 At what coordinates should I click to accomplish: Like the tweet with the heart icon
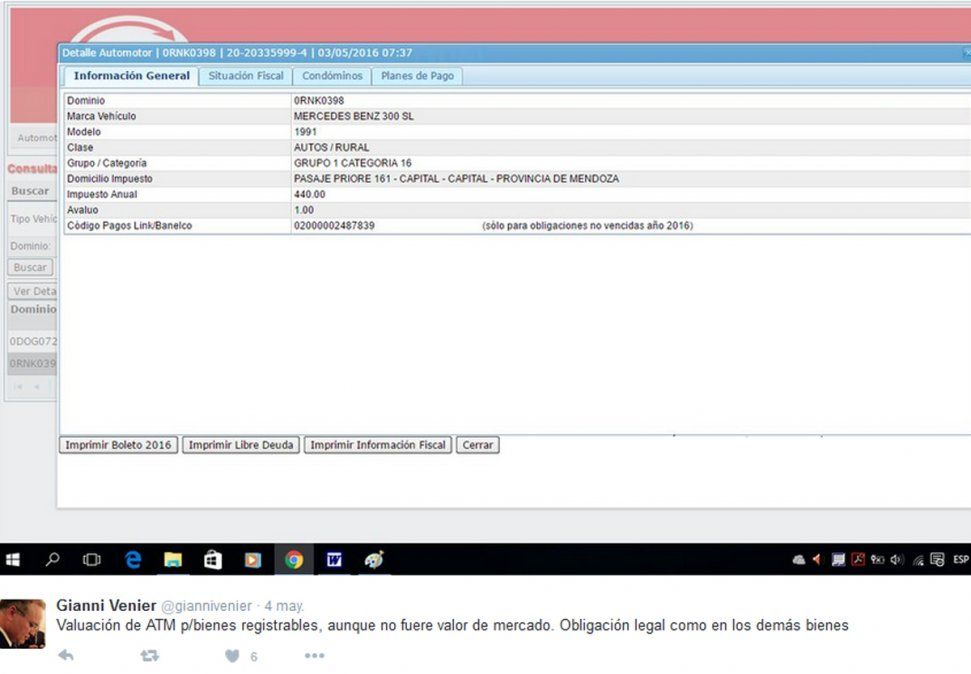[232, 656]
